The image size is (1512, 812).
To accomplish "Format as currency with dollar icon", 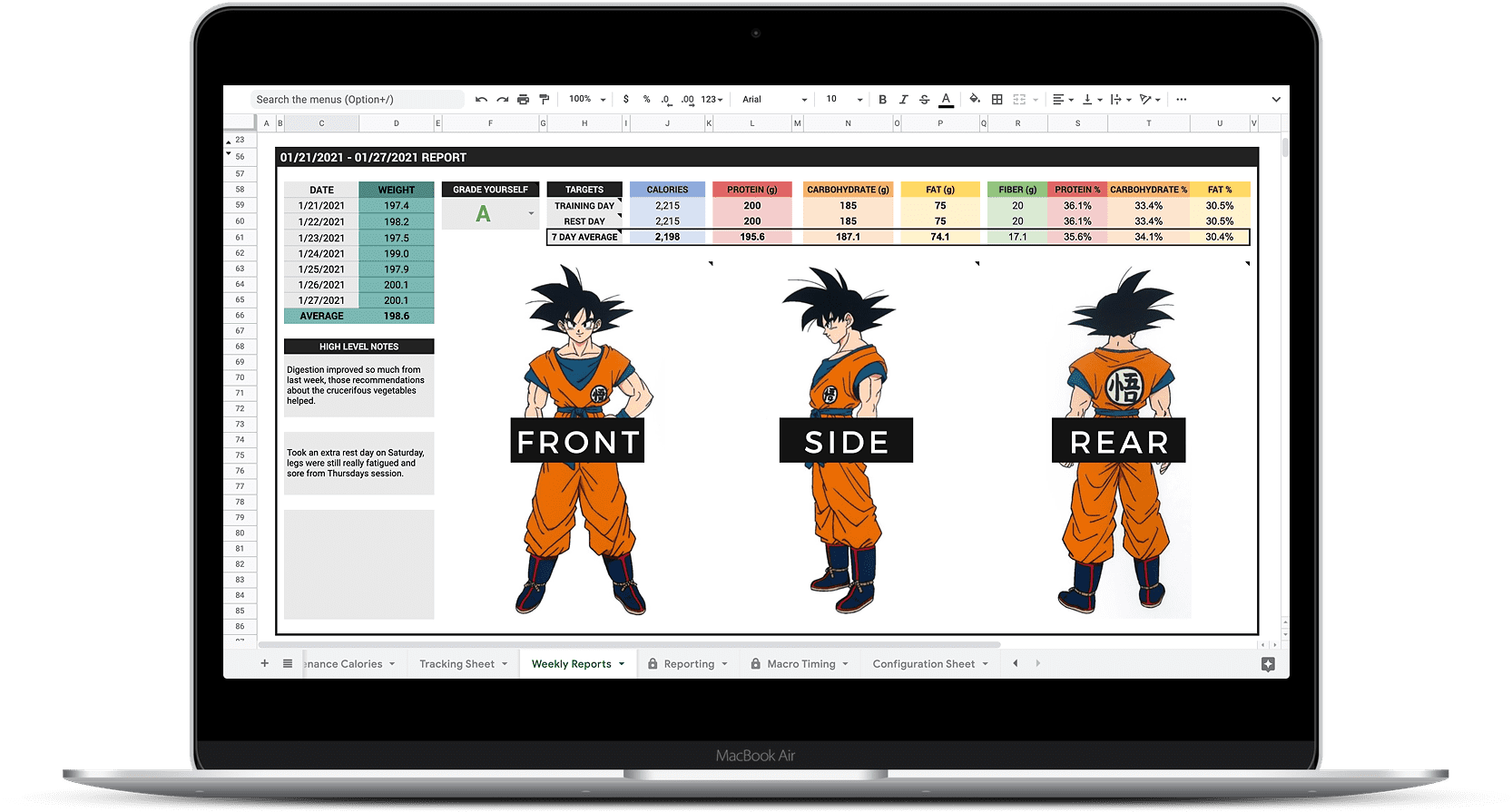I will (625, 100).
